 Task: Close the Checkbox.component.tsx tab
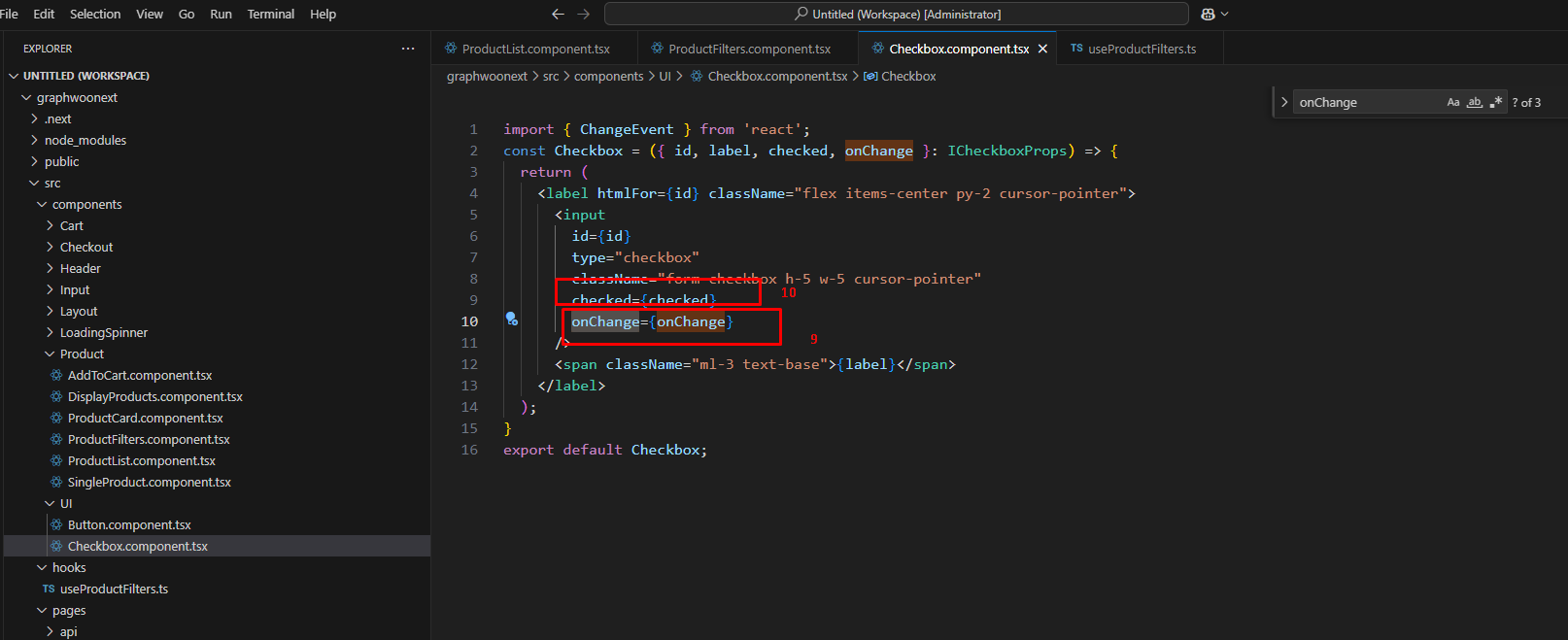point(1042,49)
